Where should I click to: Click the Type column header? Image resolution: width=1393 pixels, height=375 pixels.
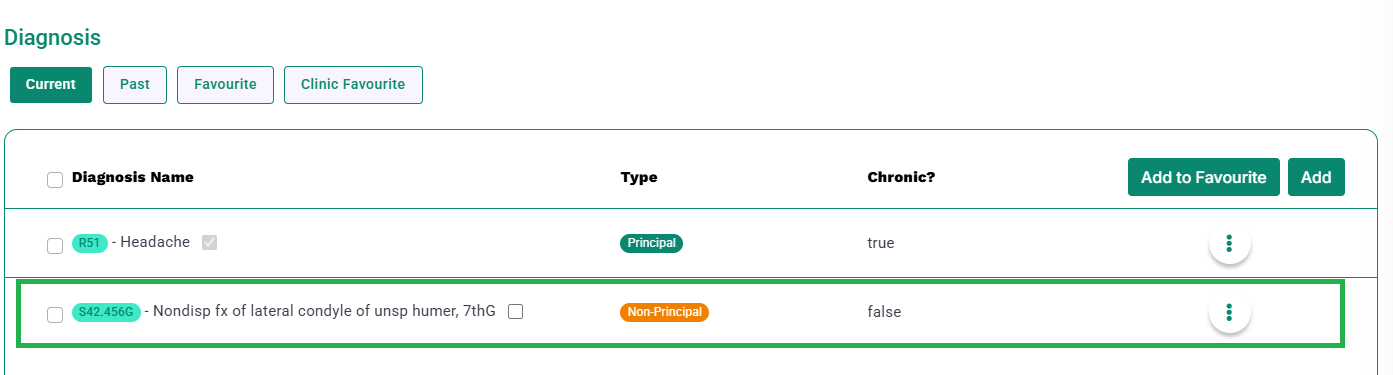[639, 177]
